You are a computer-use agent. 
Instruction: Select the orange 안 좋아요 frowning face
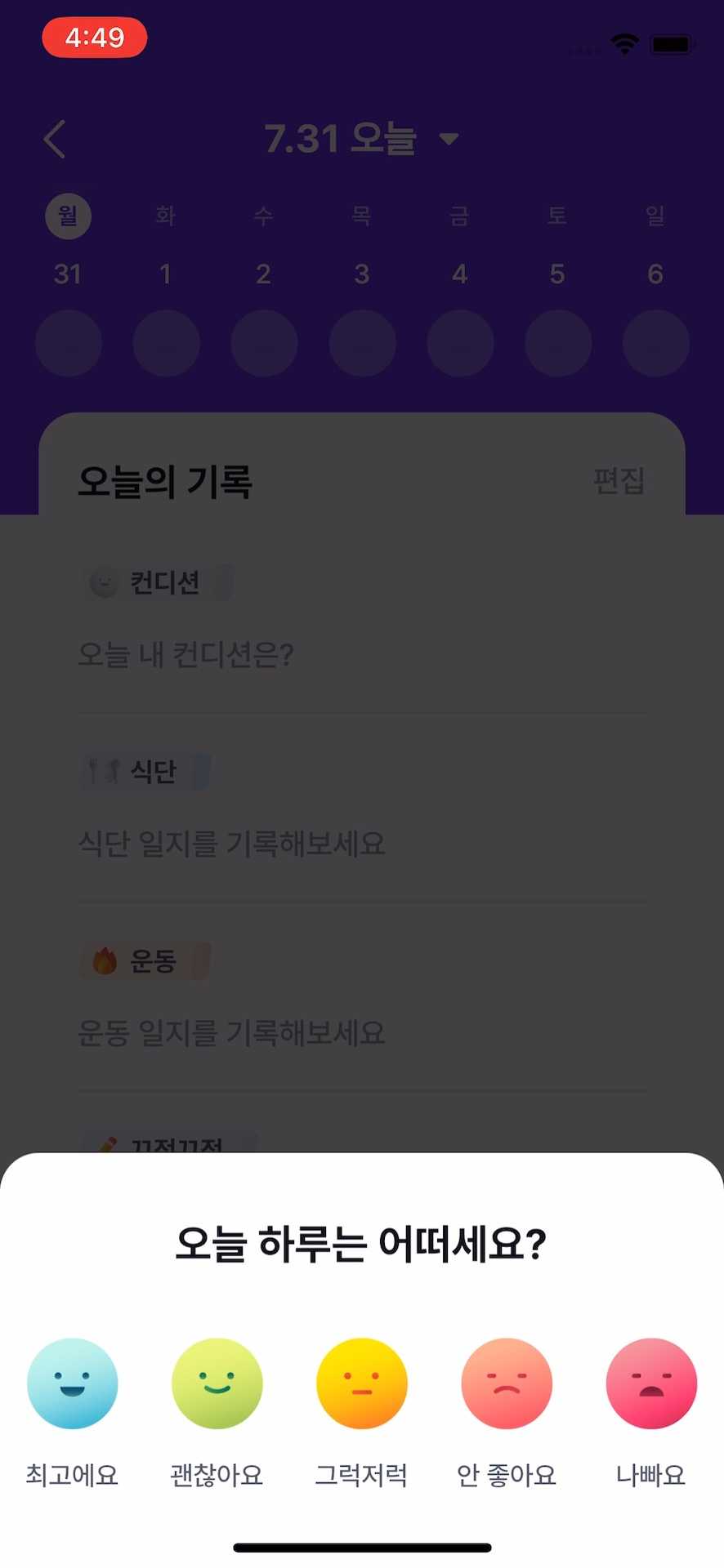tap(507, 1383)
